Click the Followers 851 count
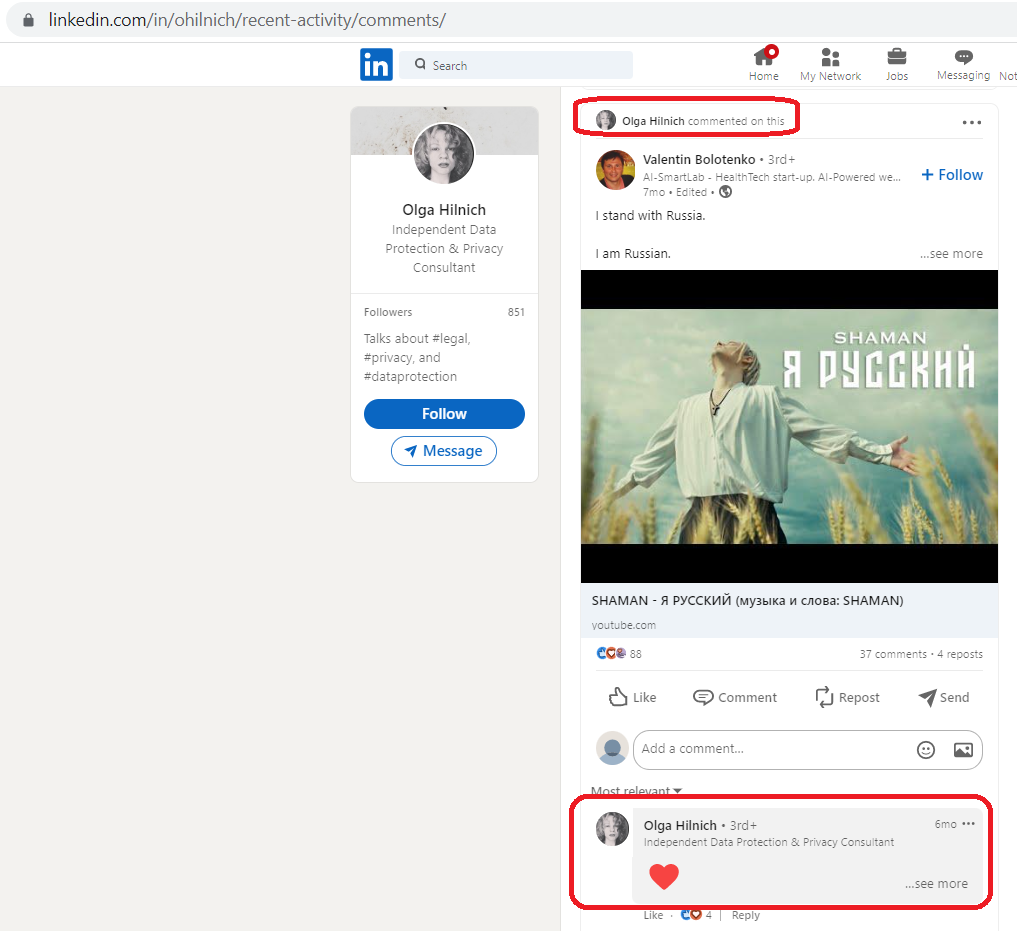This screenshot has height=931, width=1017. tap(444, 312)
